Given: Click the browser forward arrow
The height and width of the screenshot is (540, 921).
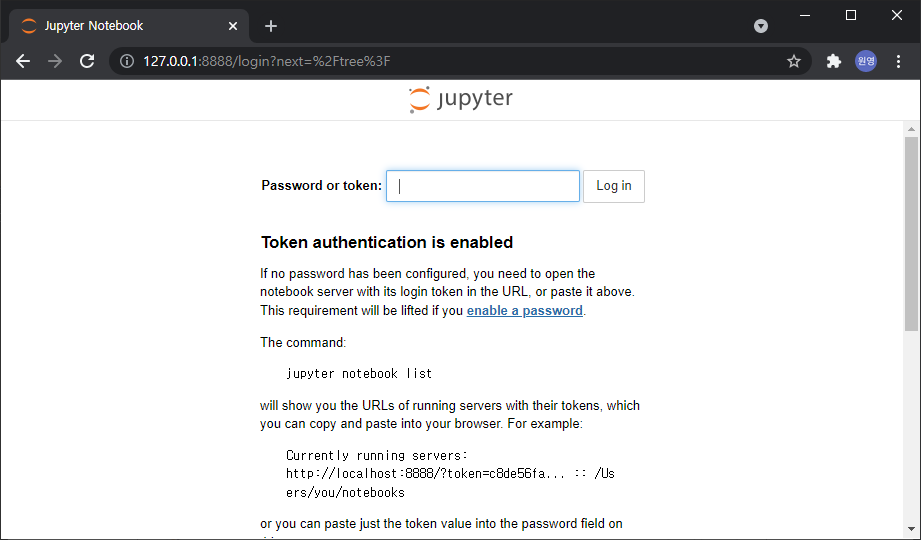Looking at the screenshot, I should point(55,61).
